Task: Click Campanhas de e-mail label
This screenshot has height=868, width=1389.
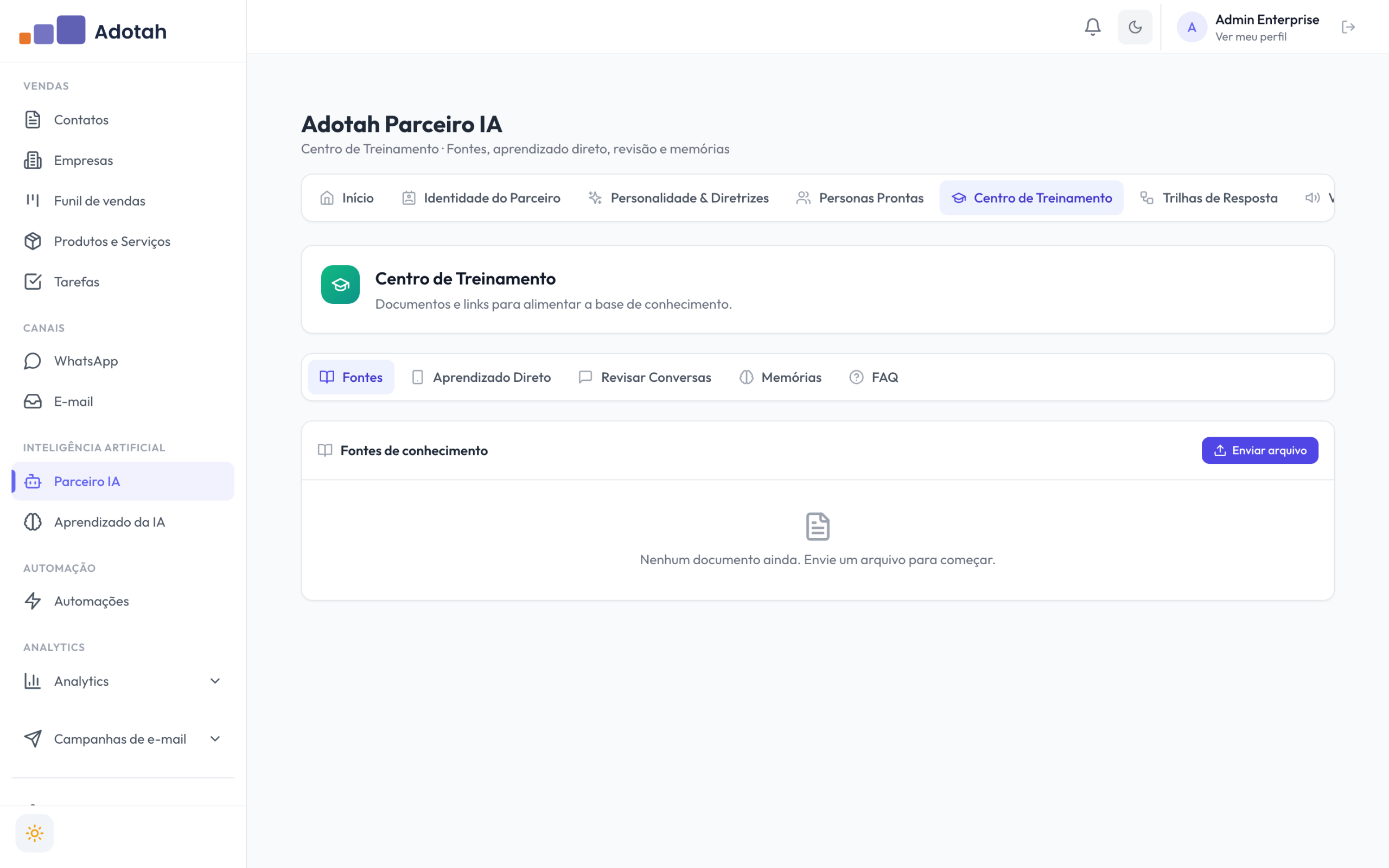Action: pyautogui.click(x=120, y=739)
